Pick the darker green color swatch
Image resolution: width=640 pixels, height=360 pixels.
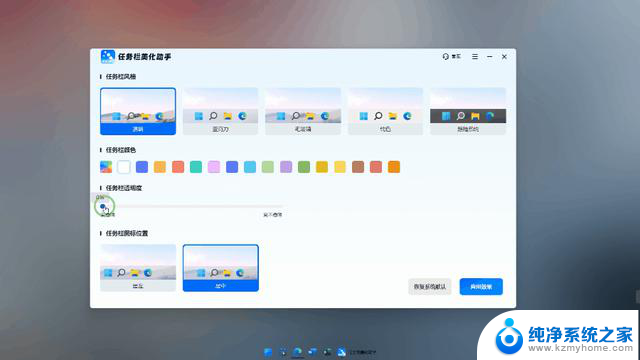coord(304,167)
